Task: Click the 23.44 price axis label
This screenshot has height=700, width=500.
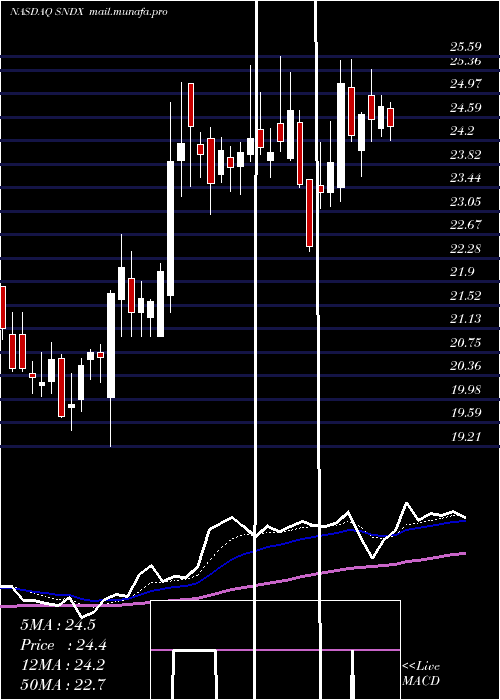Action: (x=465, y=178)
